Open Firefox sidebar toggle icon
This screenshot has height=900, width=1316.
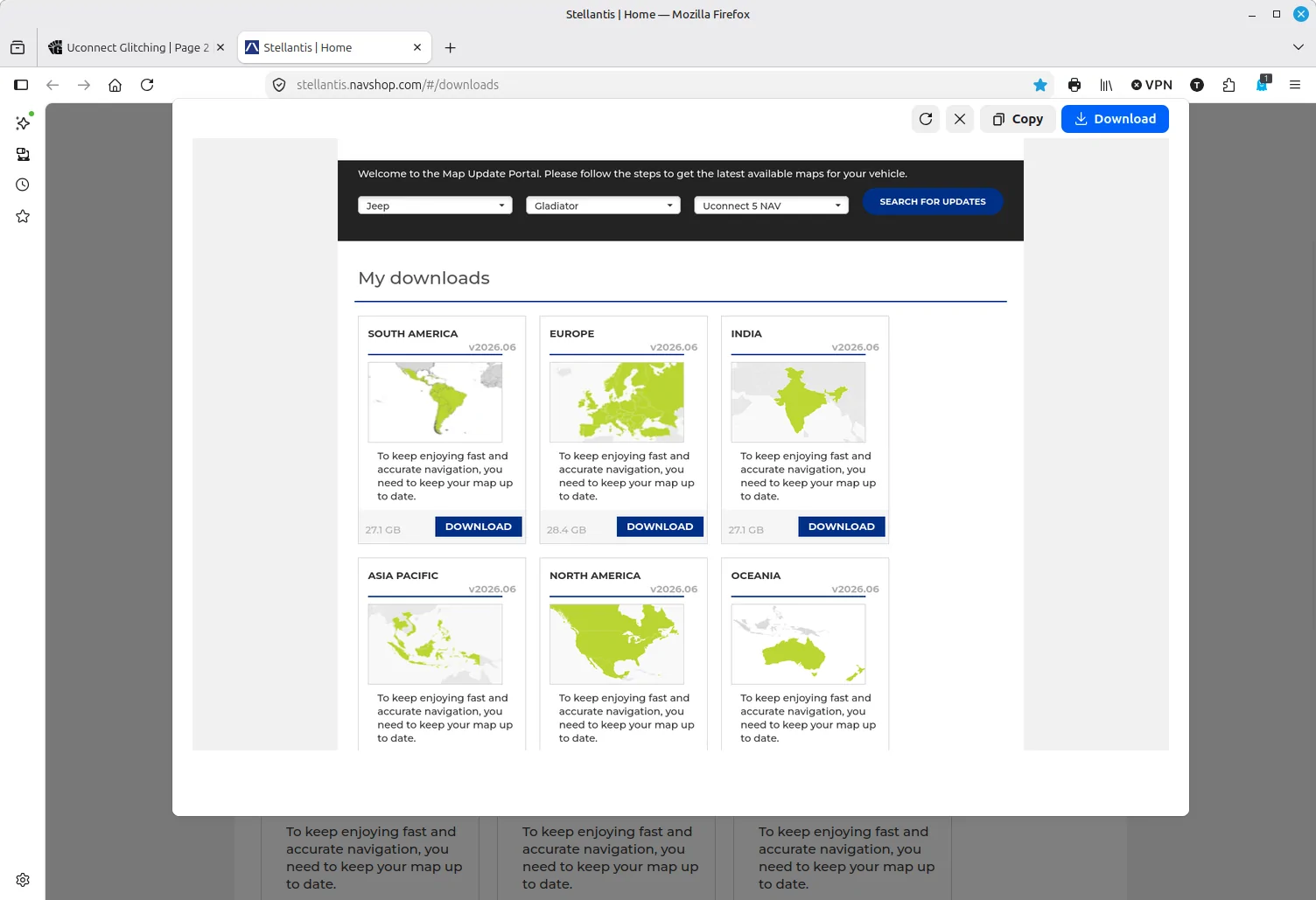point(21,85)
